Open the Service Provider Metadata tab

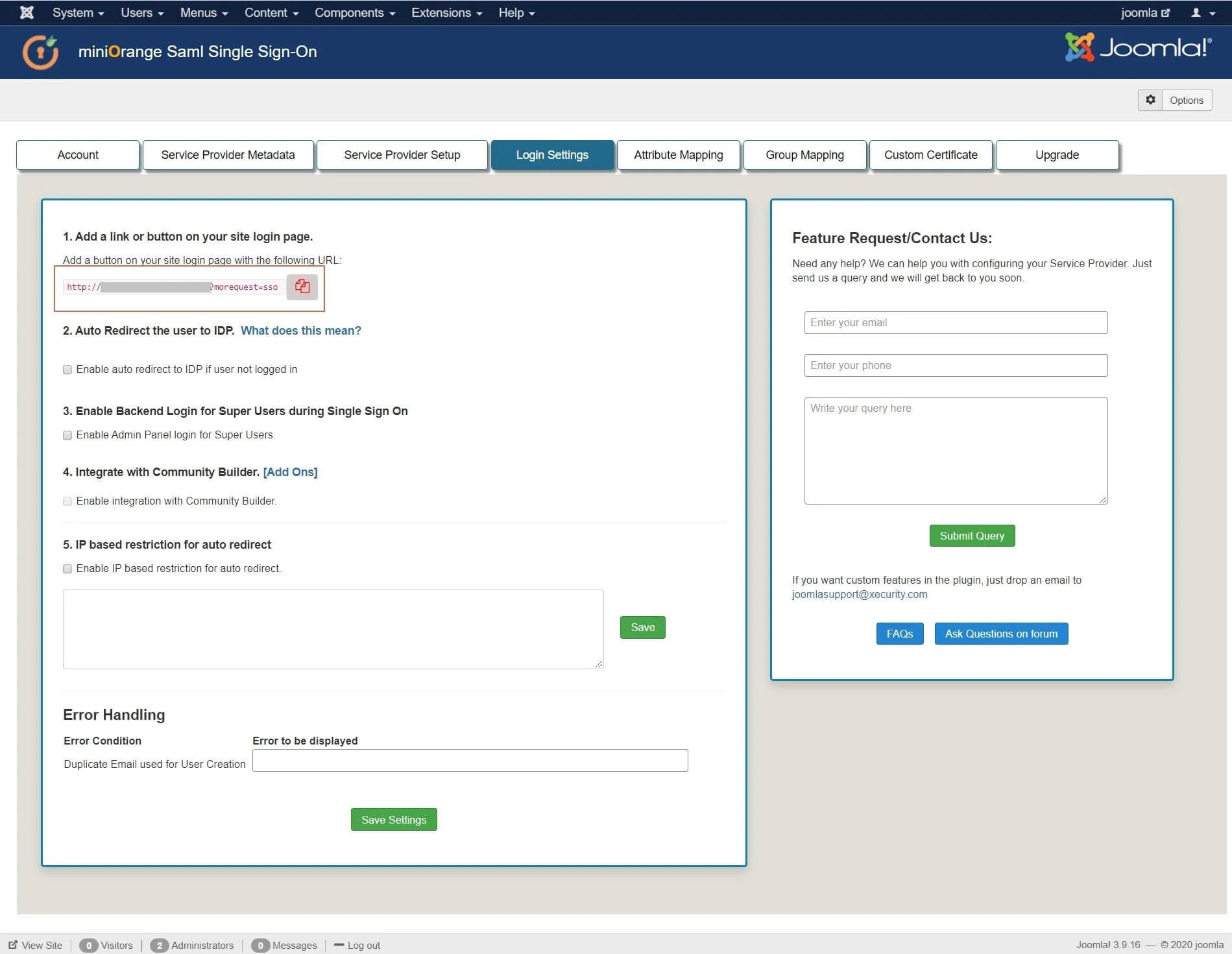coord(228,155)
